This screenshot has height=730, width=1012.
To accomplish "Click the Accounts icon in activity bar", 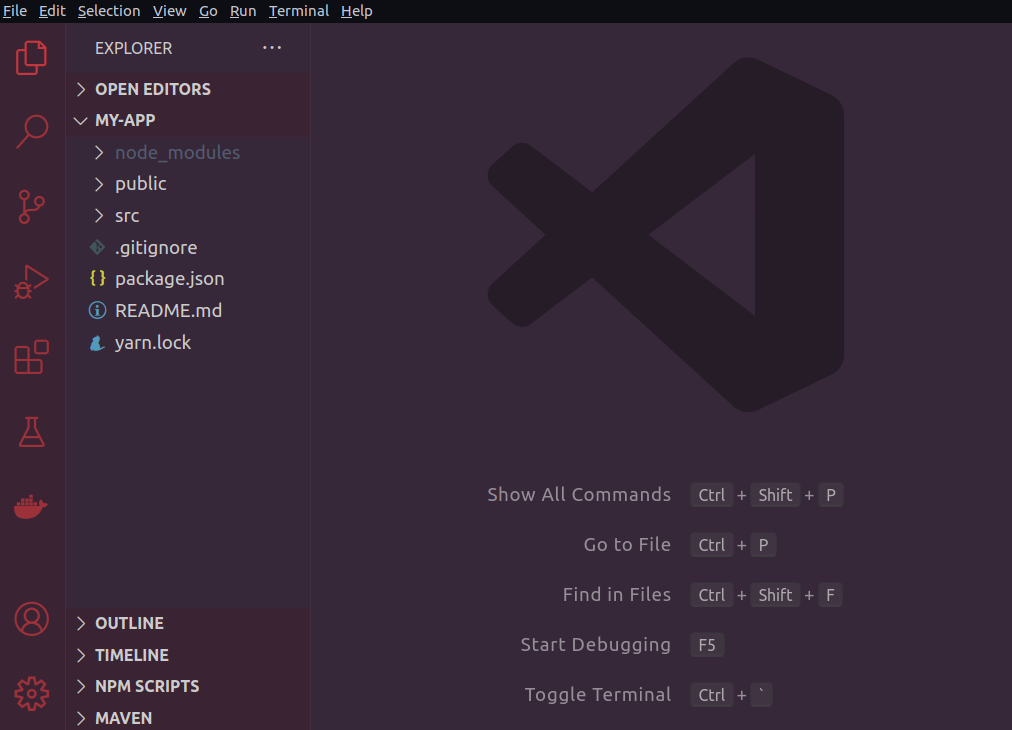I will pyautogui.click(x=32, y=619).
